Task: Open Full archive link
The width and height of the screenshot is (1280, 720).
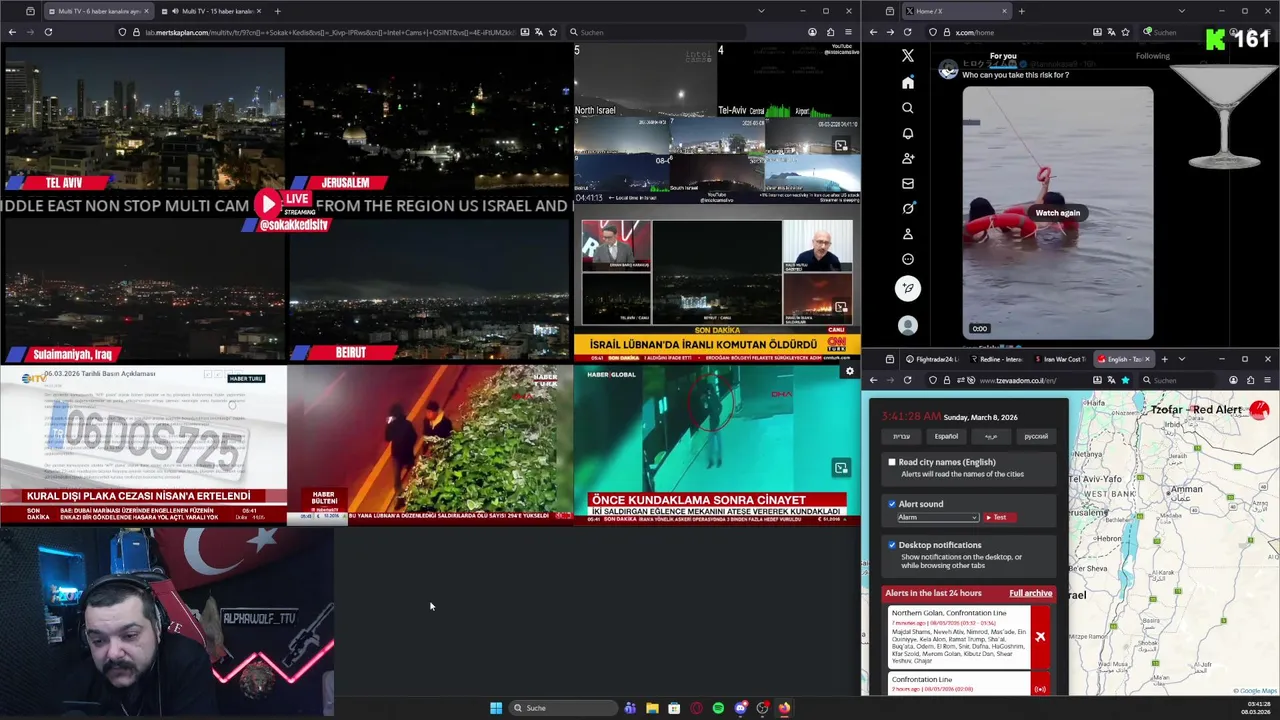Action: [1030, 593]
